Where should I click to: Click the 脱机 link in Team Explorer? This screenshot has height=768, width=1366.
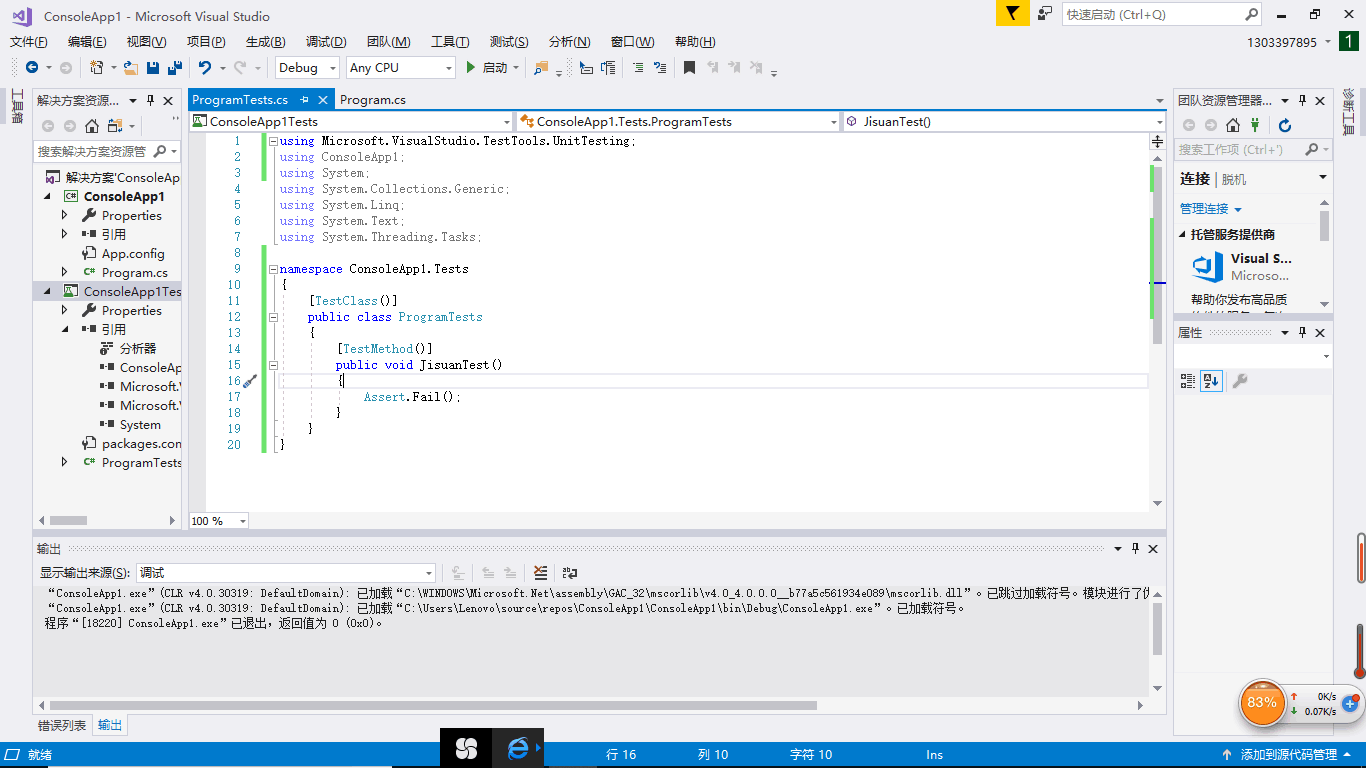(x=1234, y=179)
